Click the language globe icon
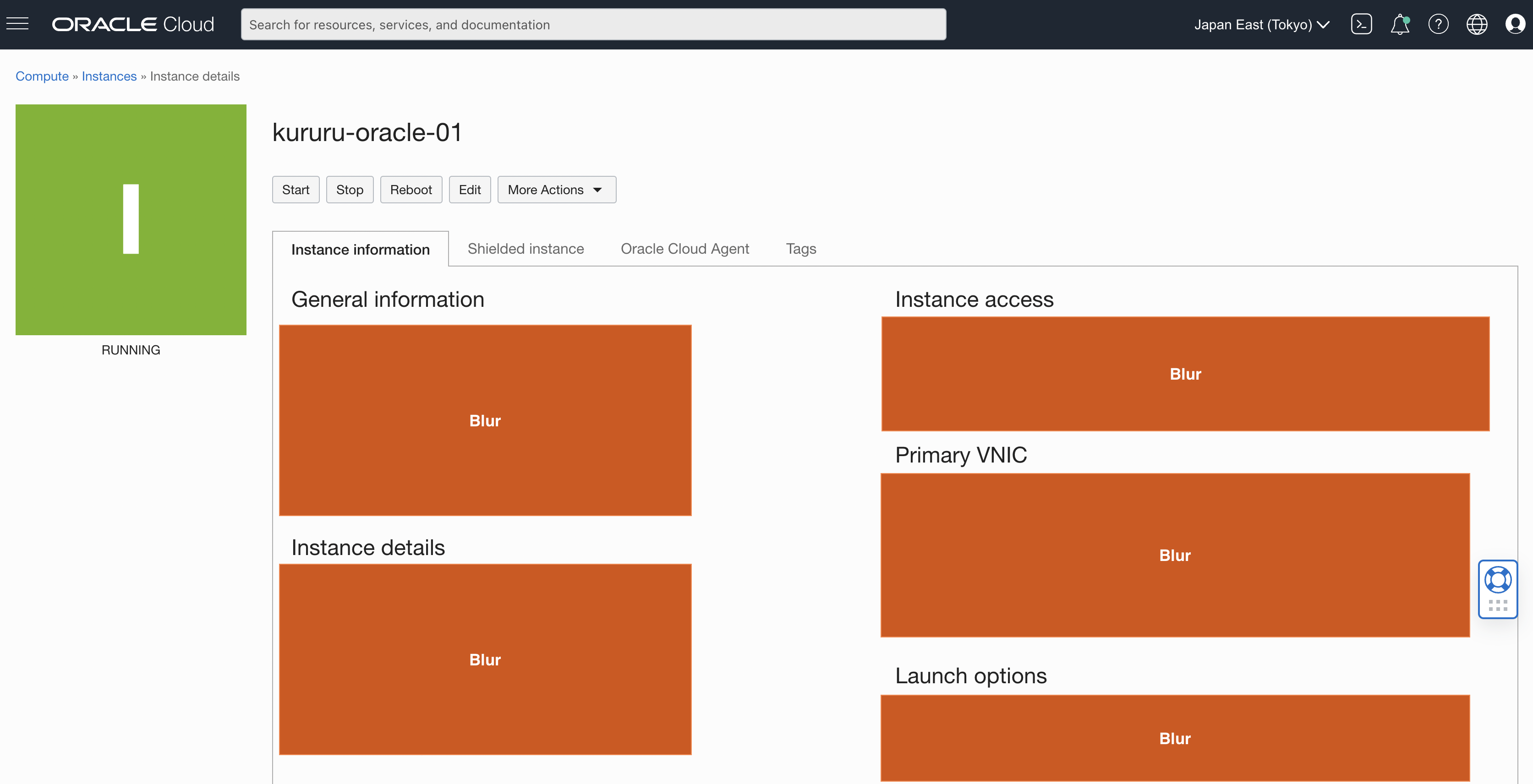 [1477, 24]
